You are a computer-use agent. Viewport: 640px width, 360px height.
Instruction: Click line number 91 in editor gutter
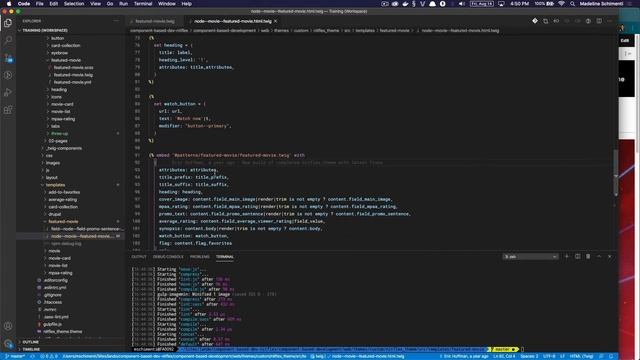click(x=137, y=155)
